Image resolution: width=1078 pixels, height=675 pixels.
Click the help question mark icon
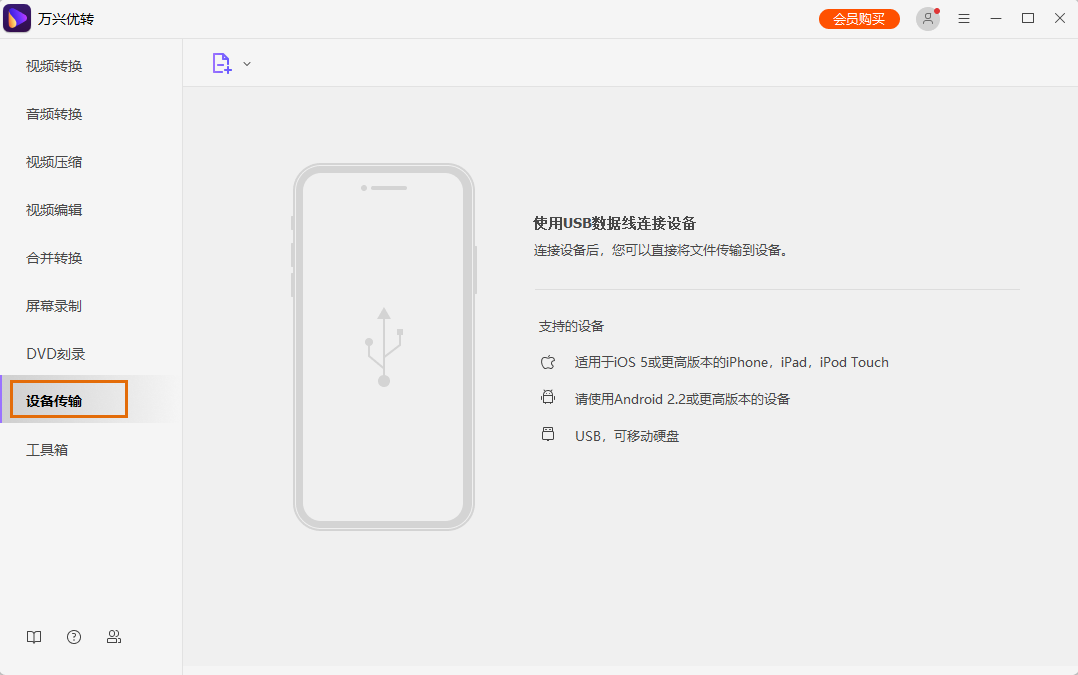coord(74,637)
